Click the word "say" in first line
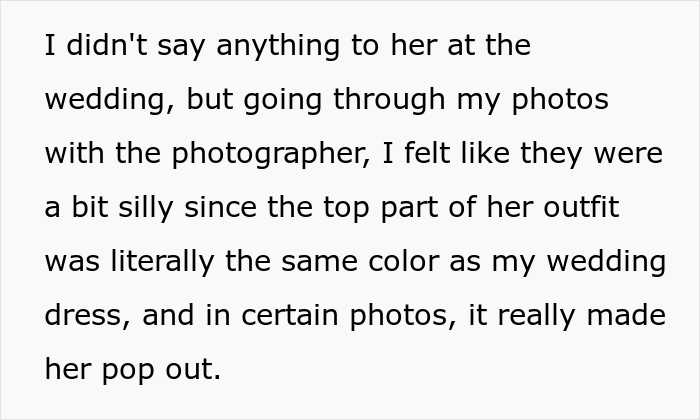 tap(181, 48)
